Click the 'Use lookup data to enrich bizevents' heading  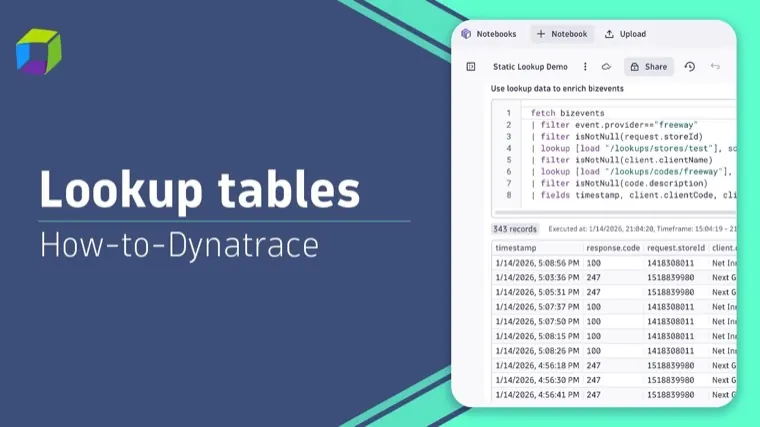pos(557,89)
